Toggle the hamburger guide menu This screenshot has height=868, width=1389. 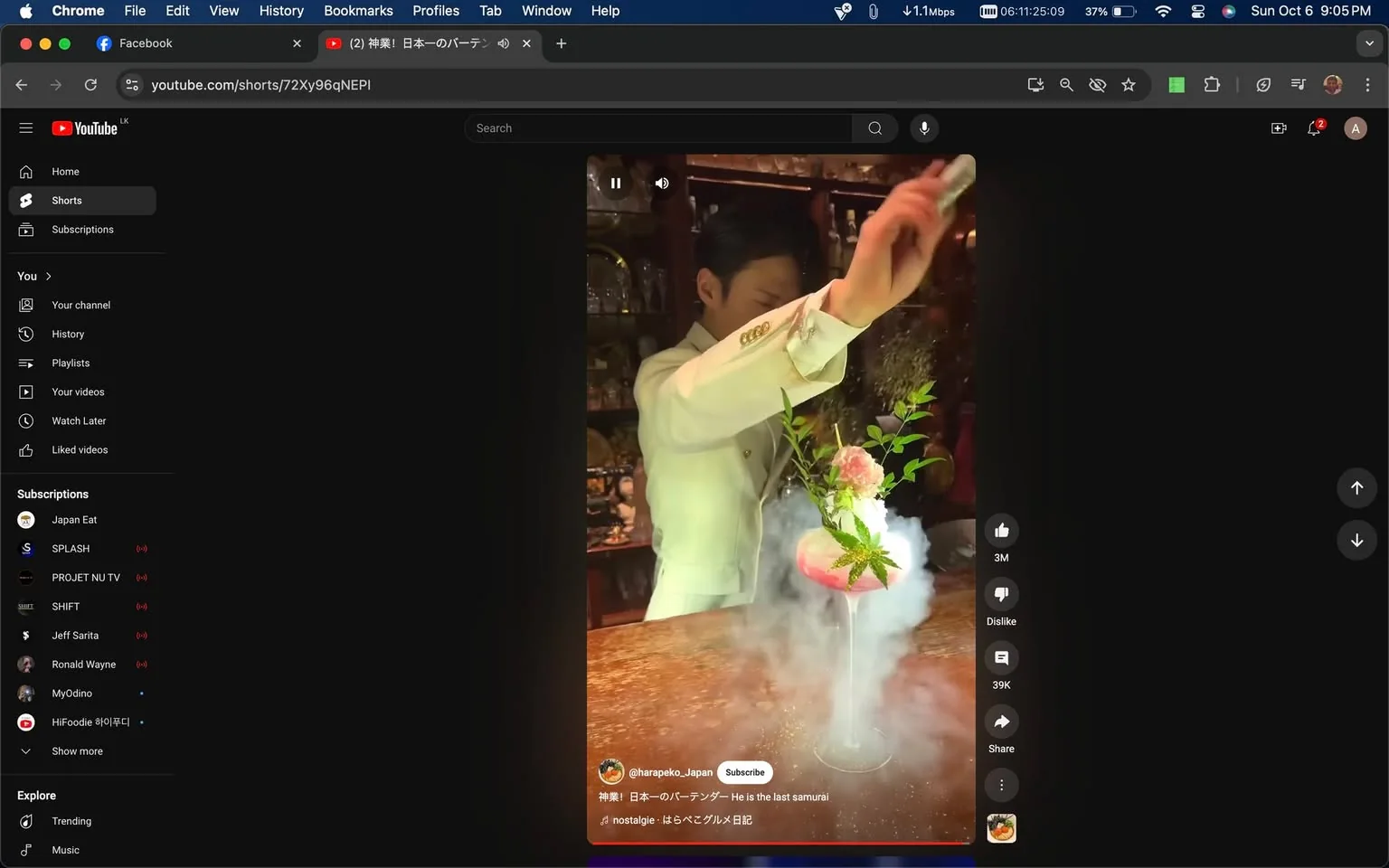pyautogui.click(x=26, y=128)
